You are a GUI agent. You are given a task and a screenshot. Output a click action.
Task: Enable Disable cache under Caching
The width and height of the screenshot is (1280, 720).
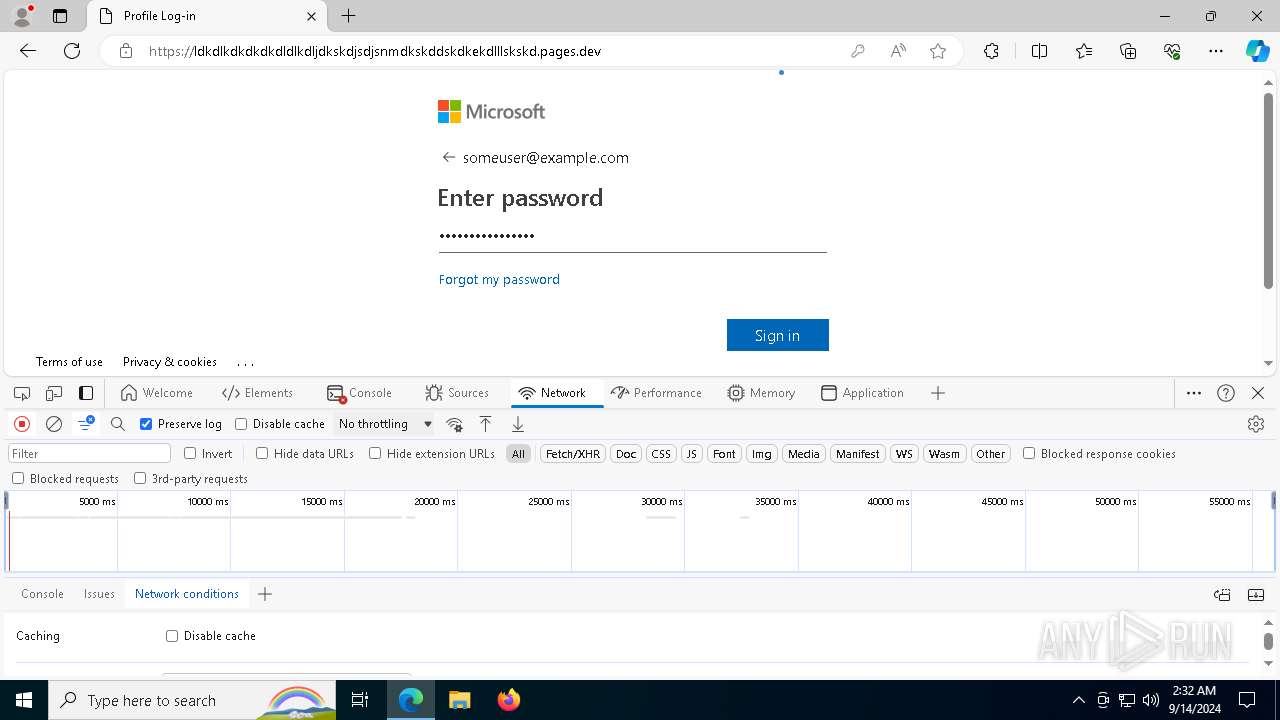click(172, 636)
